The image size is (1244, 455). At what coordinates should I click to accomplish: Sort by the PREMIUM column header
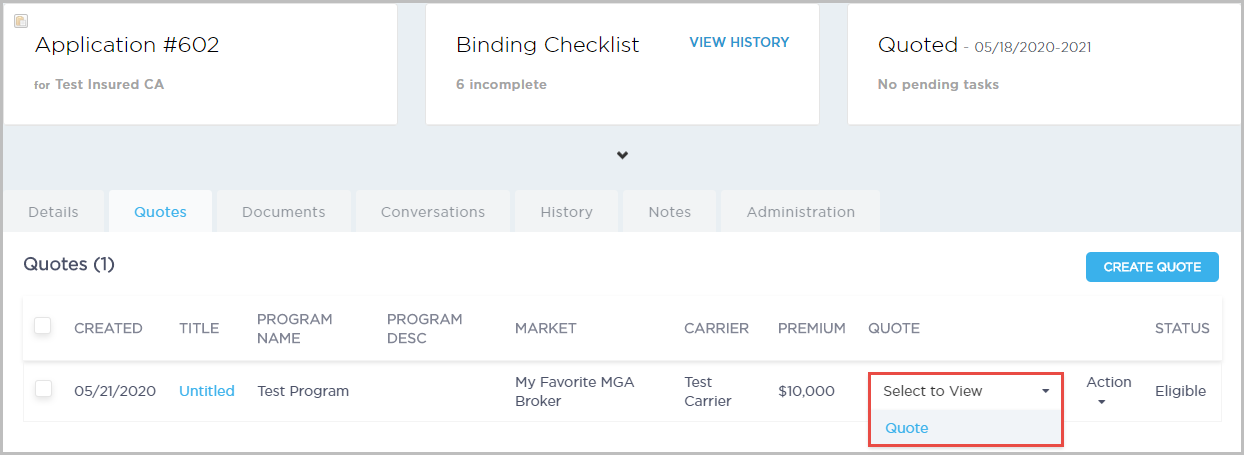click(812, 328)
